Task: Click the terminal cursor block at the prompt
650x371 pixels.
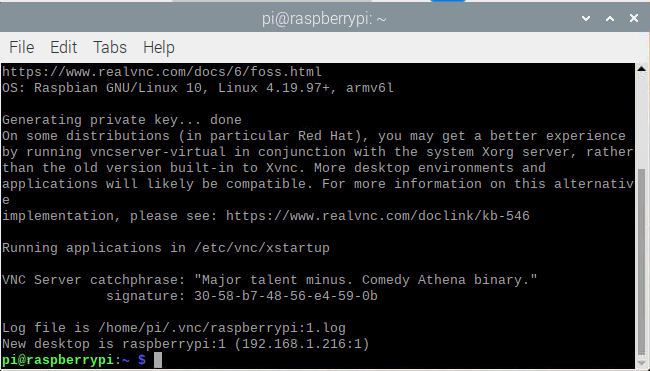Action: (158, 360)
